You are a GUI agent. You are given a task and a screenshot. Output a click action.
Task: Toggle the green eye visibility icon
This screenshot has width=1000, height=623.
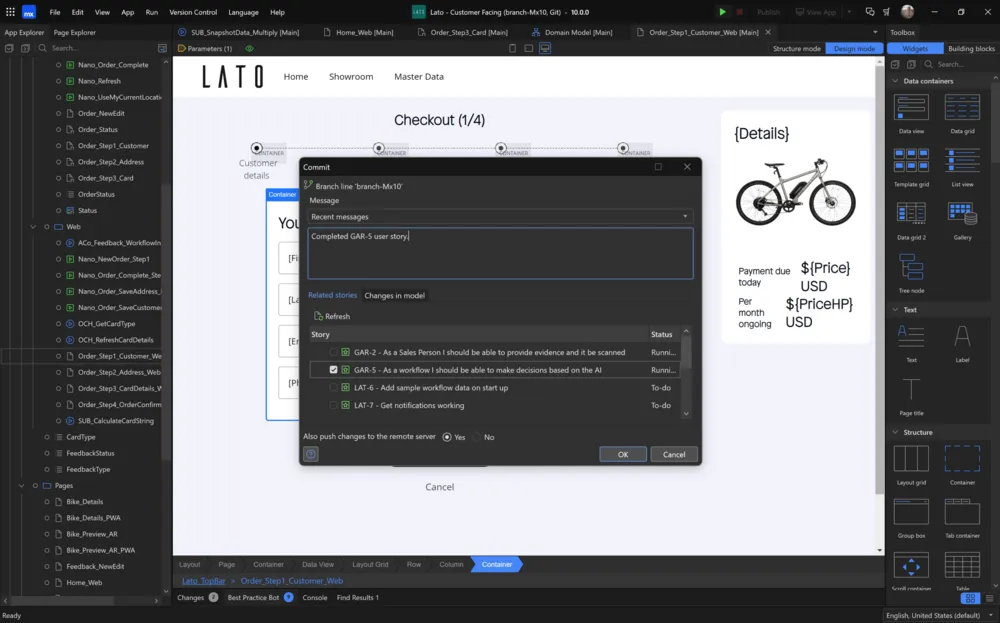click(x=249, y=48)
